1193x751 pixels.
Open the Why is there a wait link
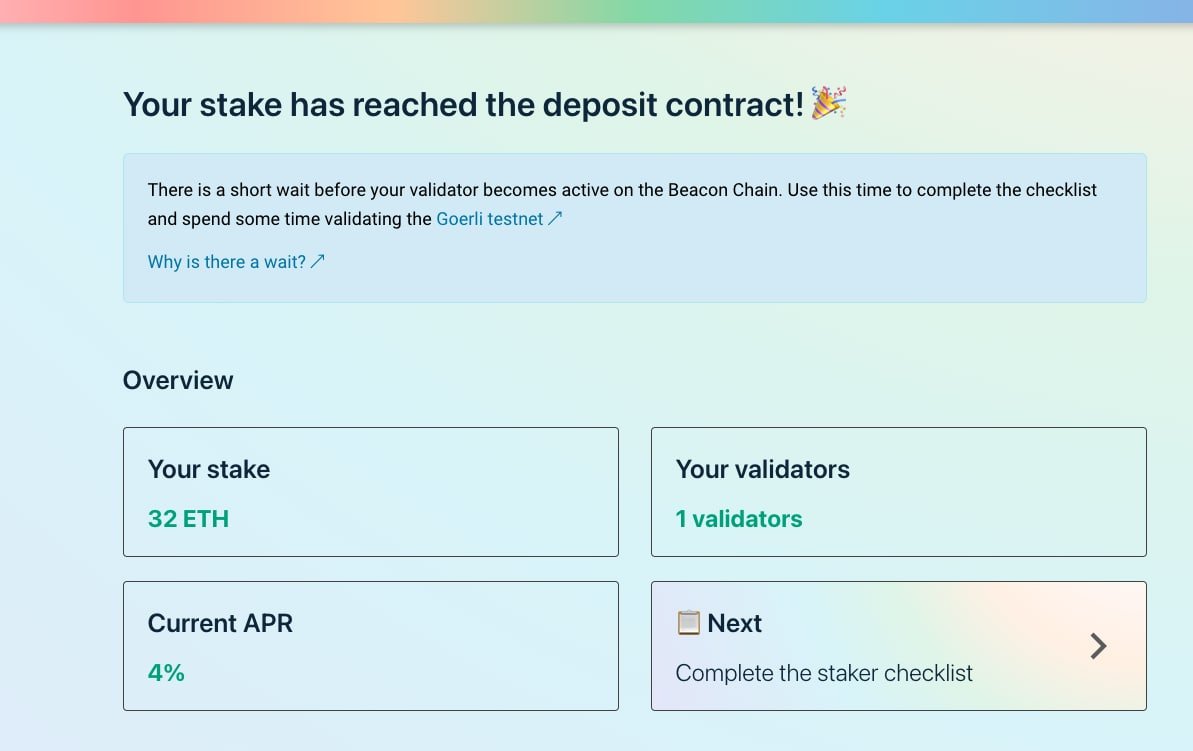coord(228,261)
